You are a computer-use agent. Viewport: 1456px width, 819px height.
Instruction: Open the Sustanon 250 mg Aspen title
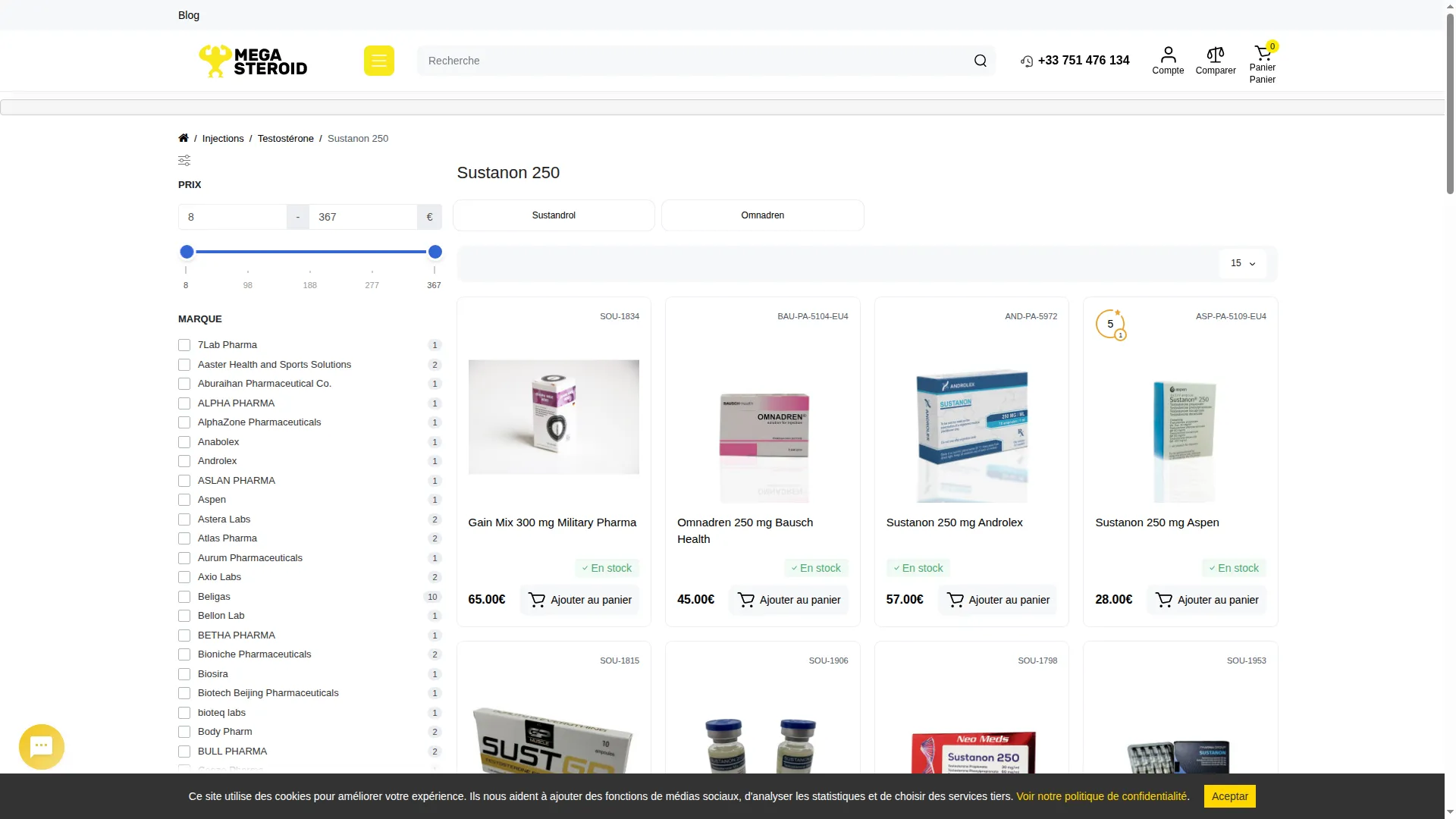click(x=1157, y=522)
